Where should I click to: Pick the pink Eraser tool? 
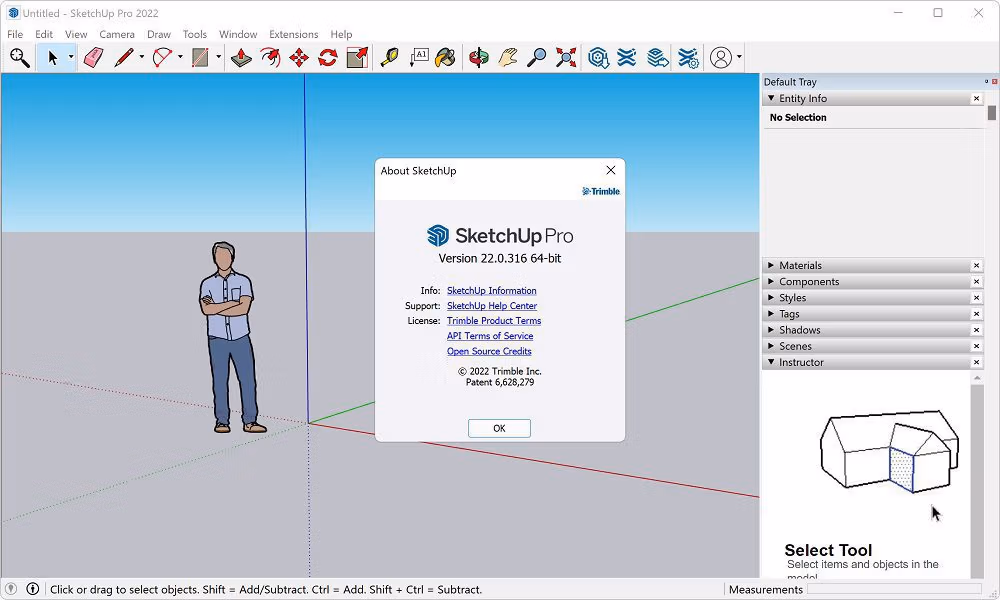(94, 58)
